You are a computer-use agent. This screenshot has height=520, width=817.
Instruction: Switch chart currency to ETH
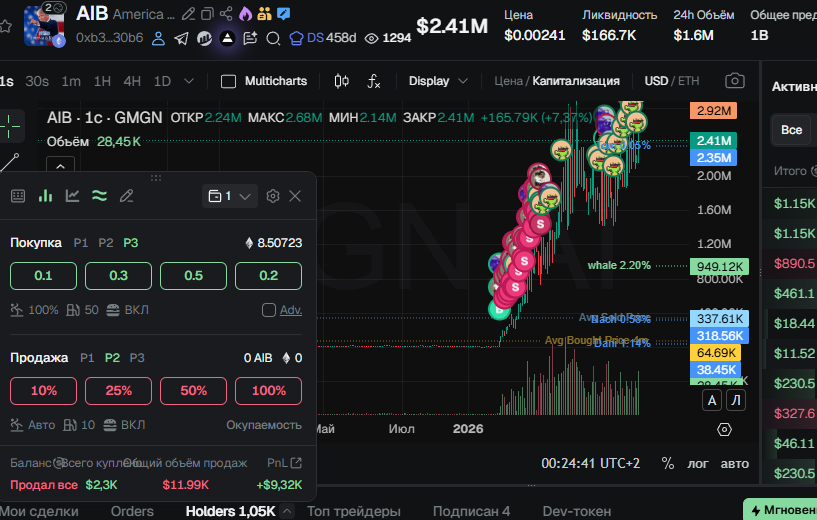pyautogui.click(x=688, y=81)
